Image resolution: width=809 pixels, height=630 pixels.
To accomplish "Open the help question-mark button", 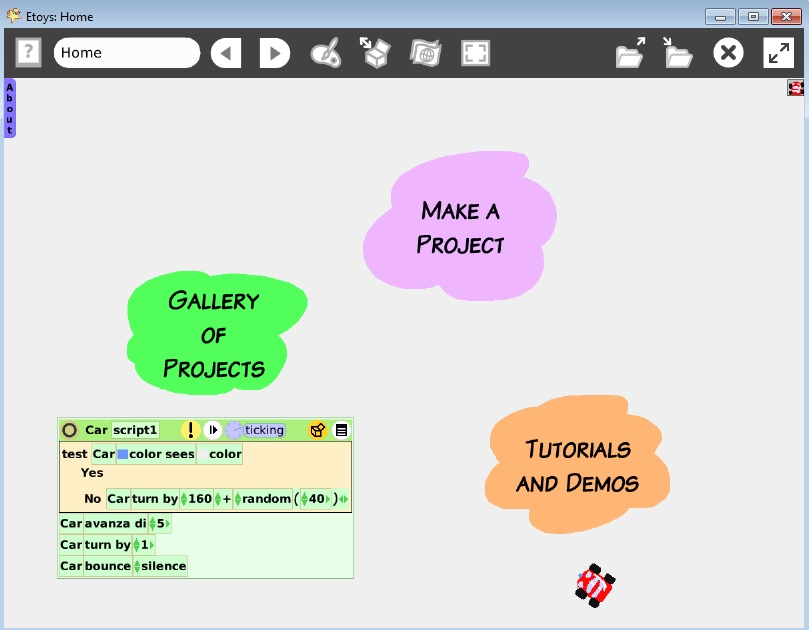I will pyautogui.click(x=28, y=52).
